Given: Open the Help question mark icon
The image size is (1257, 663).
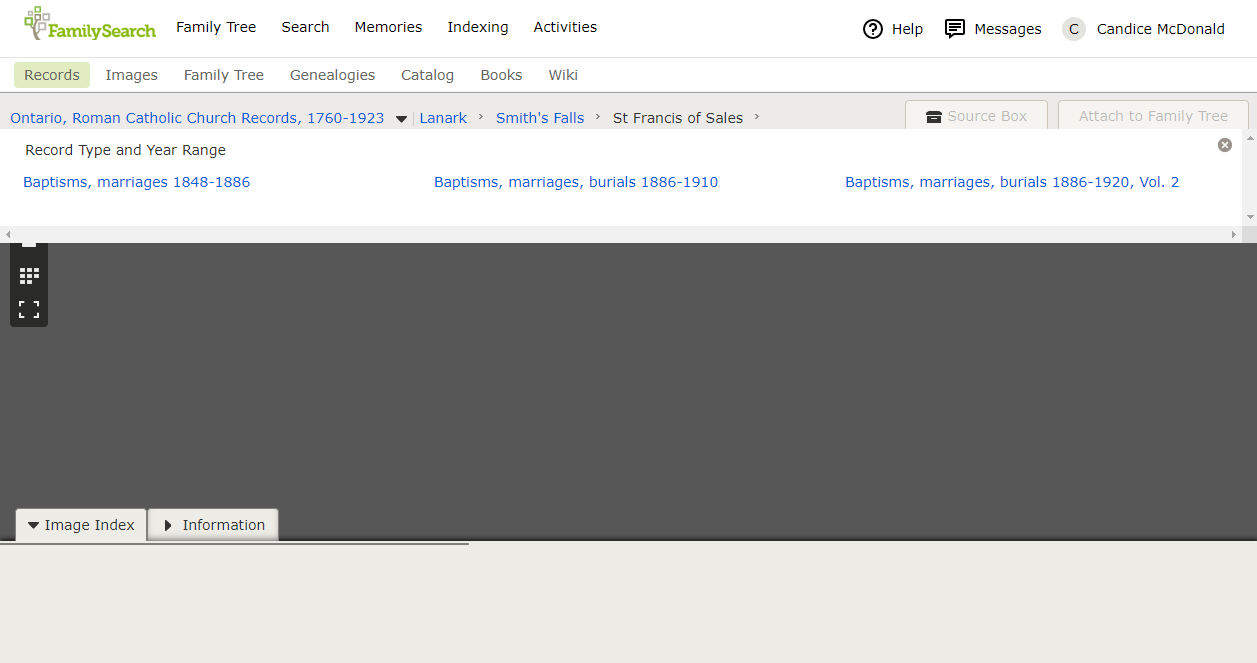Looking at the screenshot, I should coord(873,29).
